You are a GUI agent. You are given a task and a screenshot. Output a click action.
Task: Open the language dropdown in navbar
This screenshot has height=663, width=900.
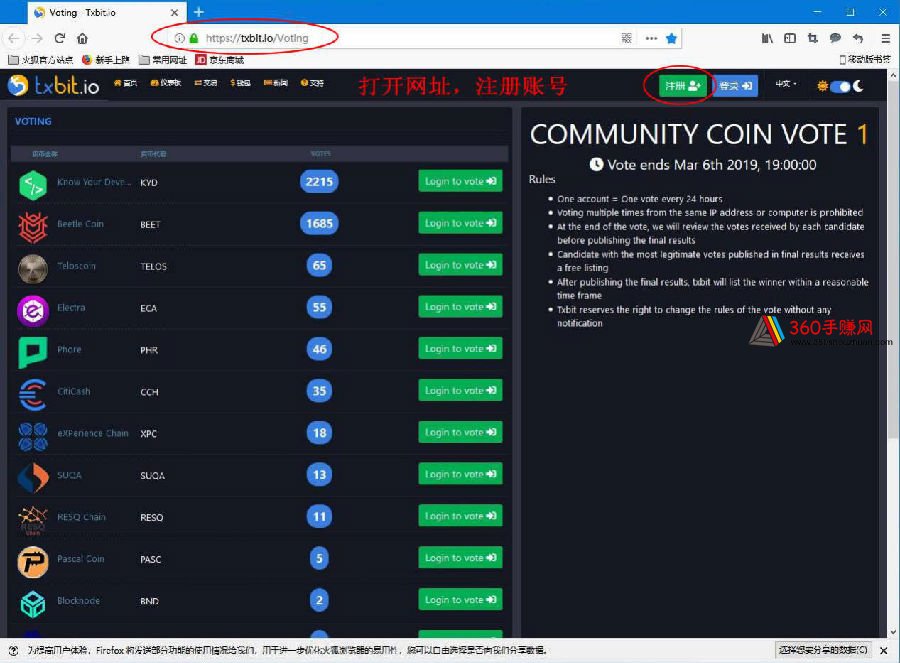[786, 84]
